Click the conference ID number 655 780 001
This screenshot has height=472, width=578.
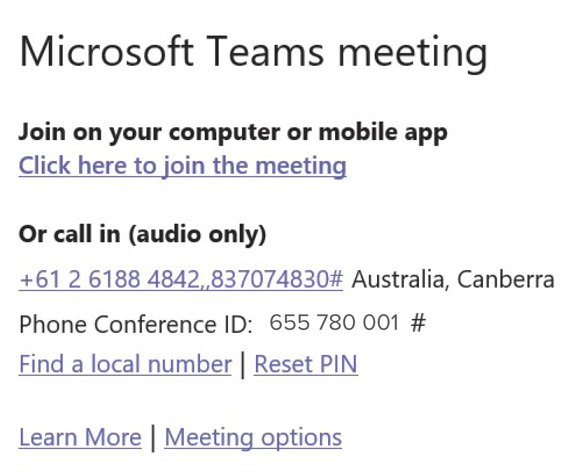[334, 322]
